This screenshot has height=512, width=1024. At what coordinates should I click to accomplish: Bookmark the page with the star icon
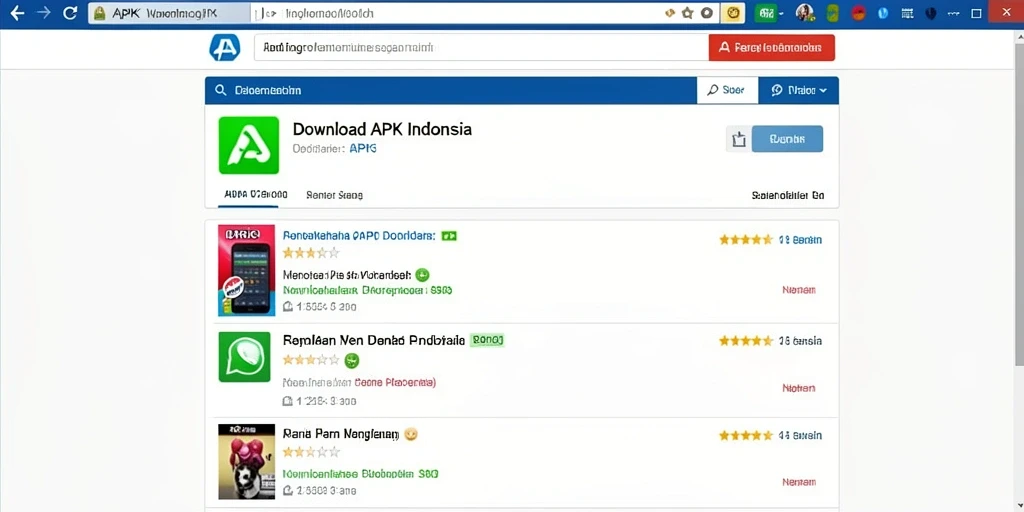point(687,13)
